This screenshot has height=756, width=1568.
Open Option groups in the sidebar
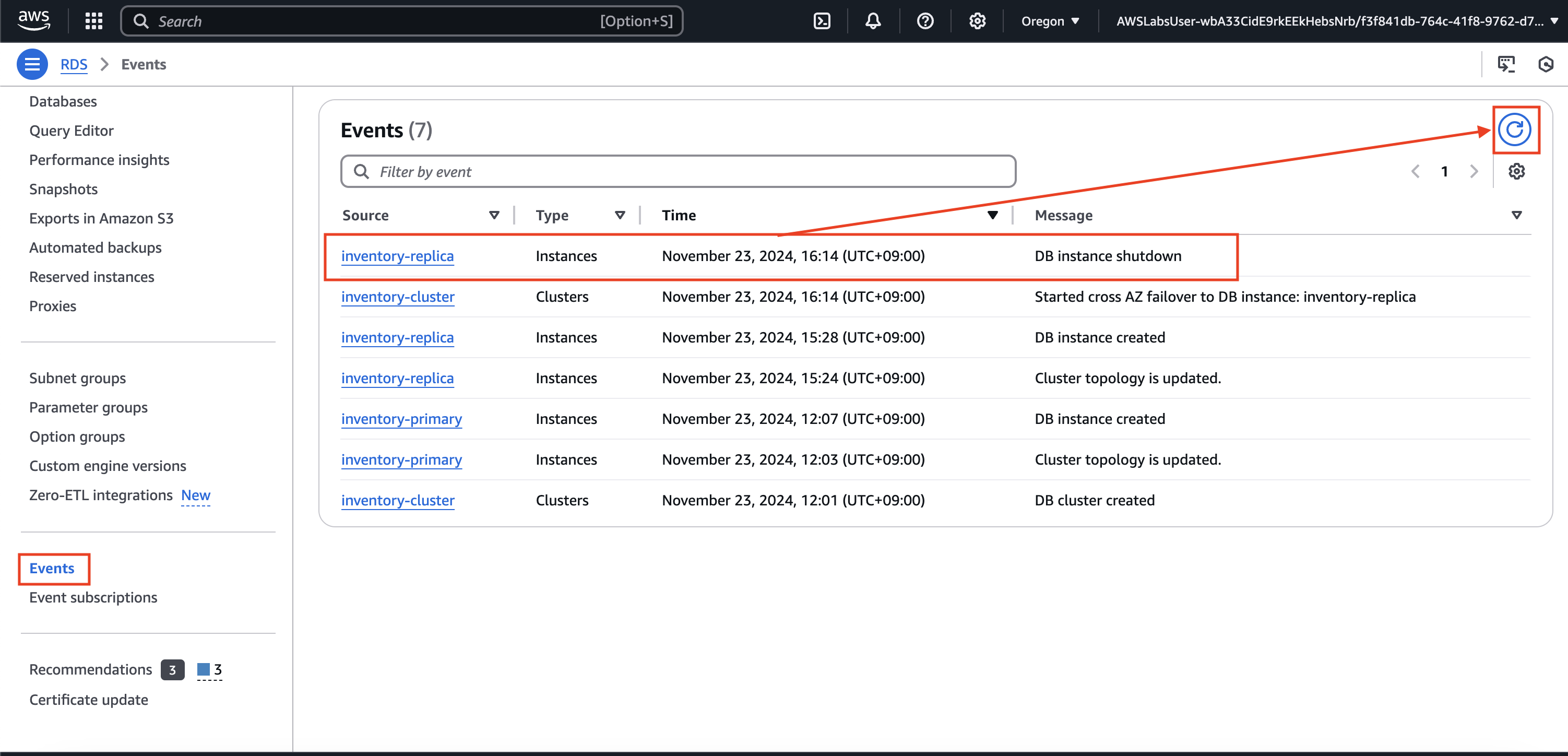(x=77, y=436)
